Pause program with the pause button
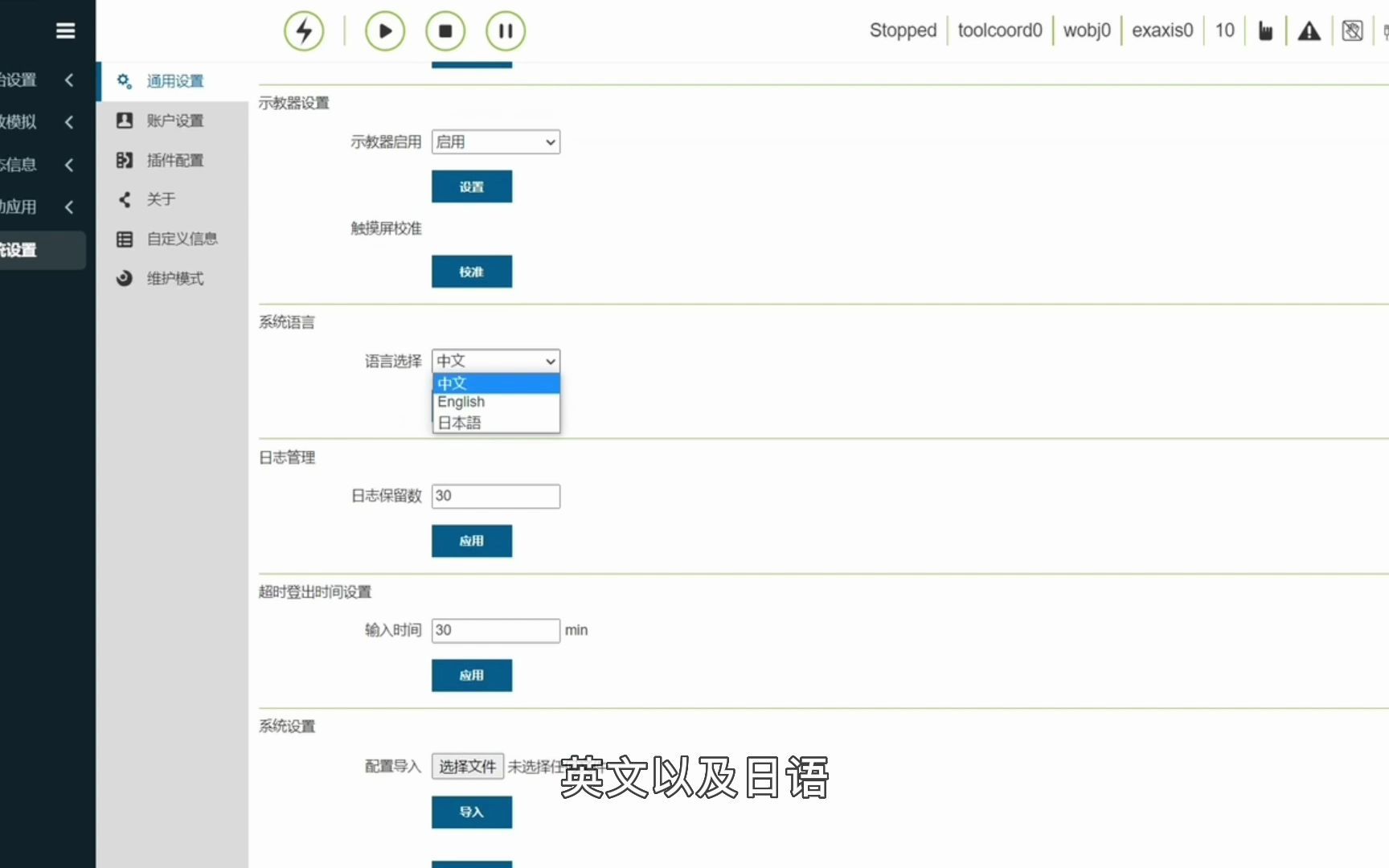1389x868 pixels. (x=506, y=31)
